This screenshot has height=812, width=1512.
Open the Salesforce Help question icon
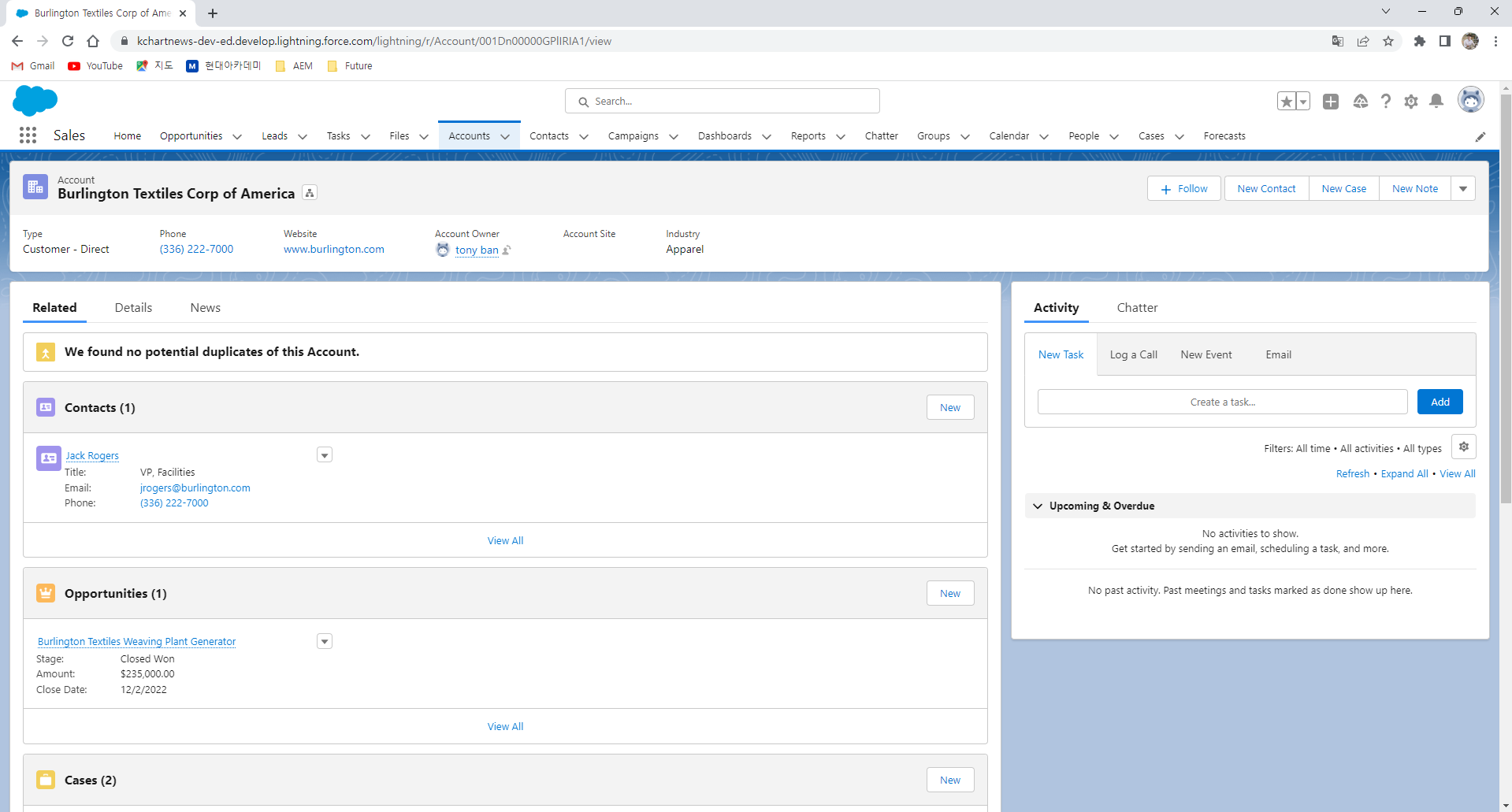pos(1386,101)
